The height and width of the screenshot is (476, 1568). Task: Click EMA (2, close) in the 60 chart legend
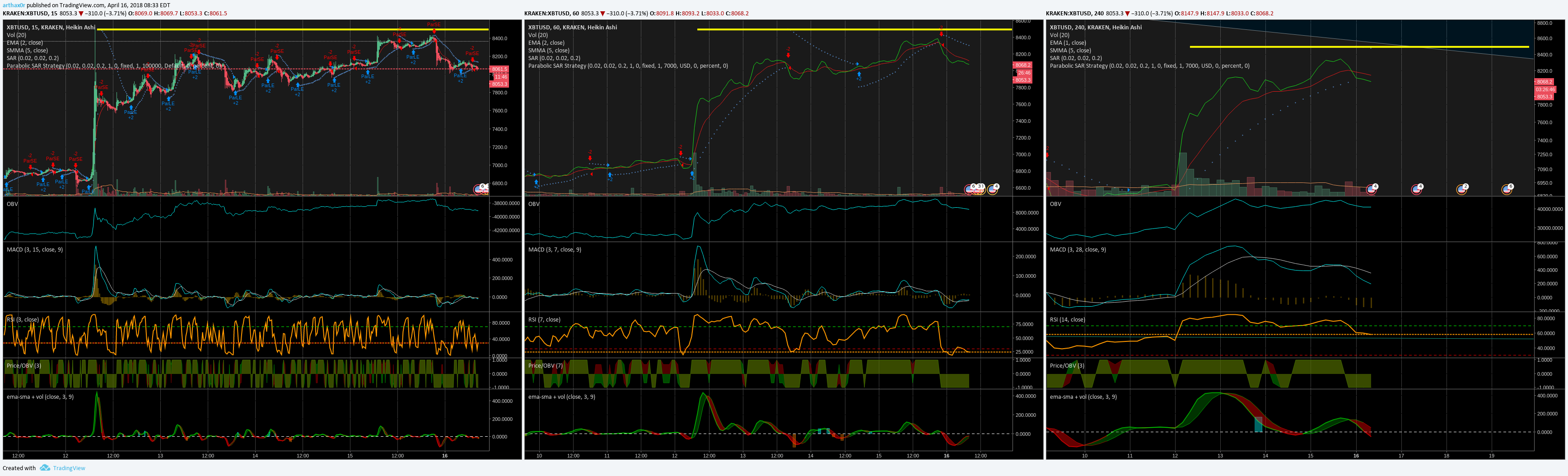pyautogui.click(x=546, y=42)
